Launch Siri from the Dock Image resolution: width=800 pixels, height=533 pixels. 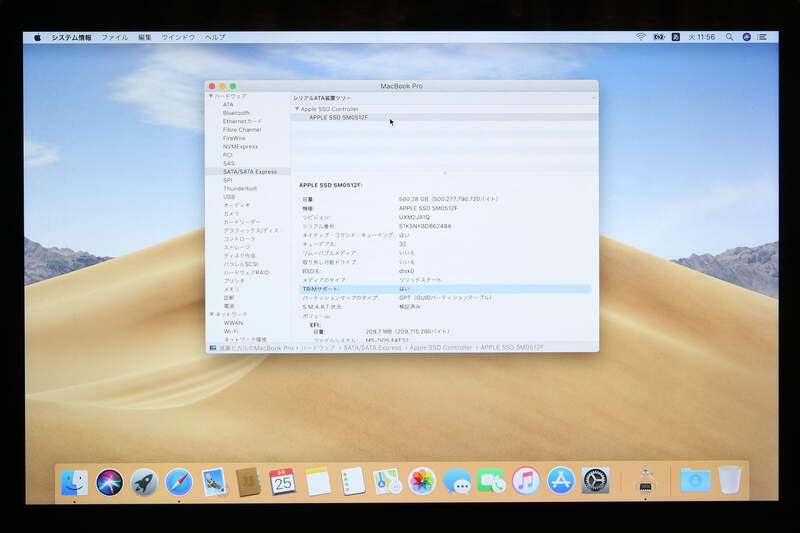pos(109,482)
